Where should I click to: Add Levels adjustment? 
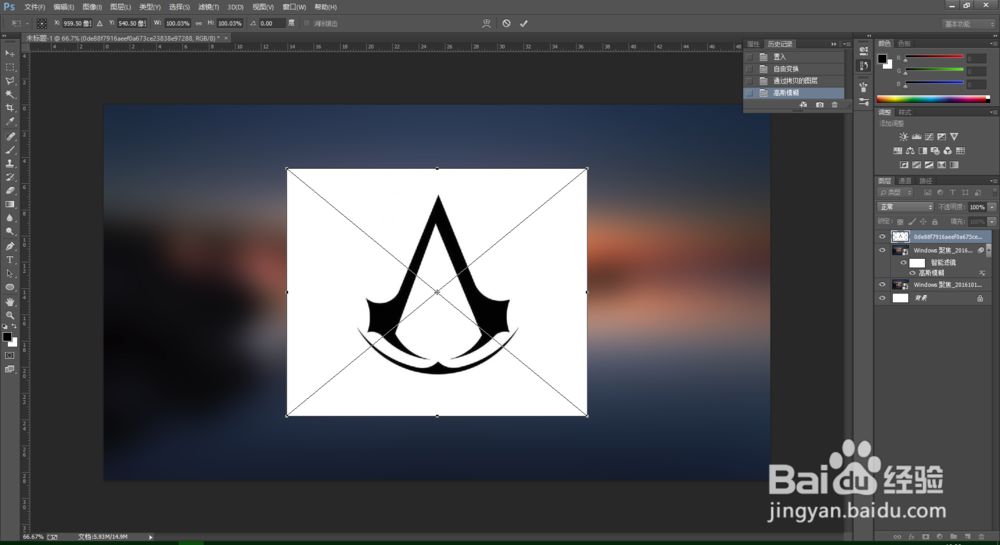tap(916, 136)
